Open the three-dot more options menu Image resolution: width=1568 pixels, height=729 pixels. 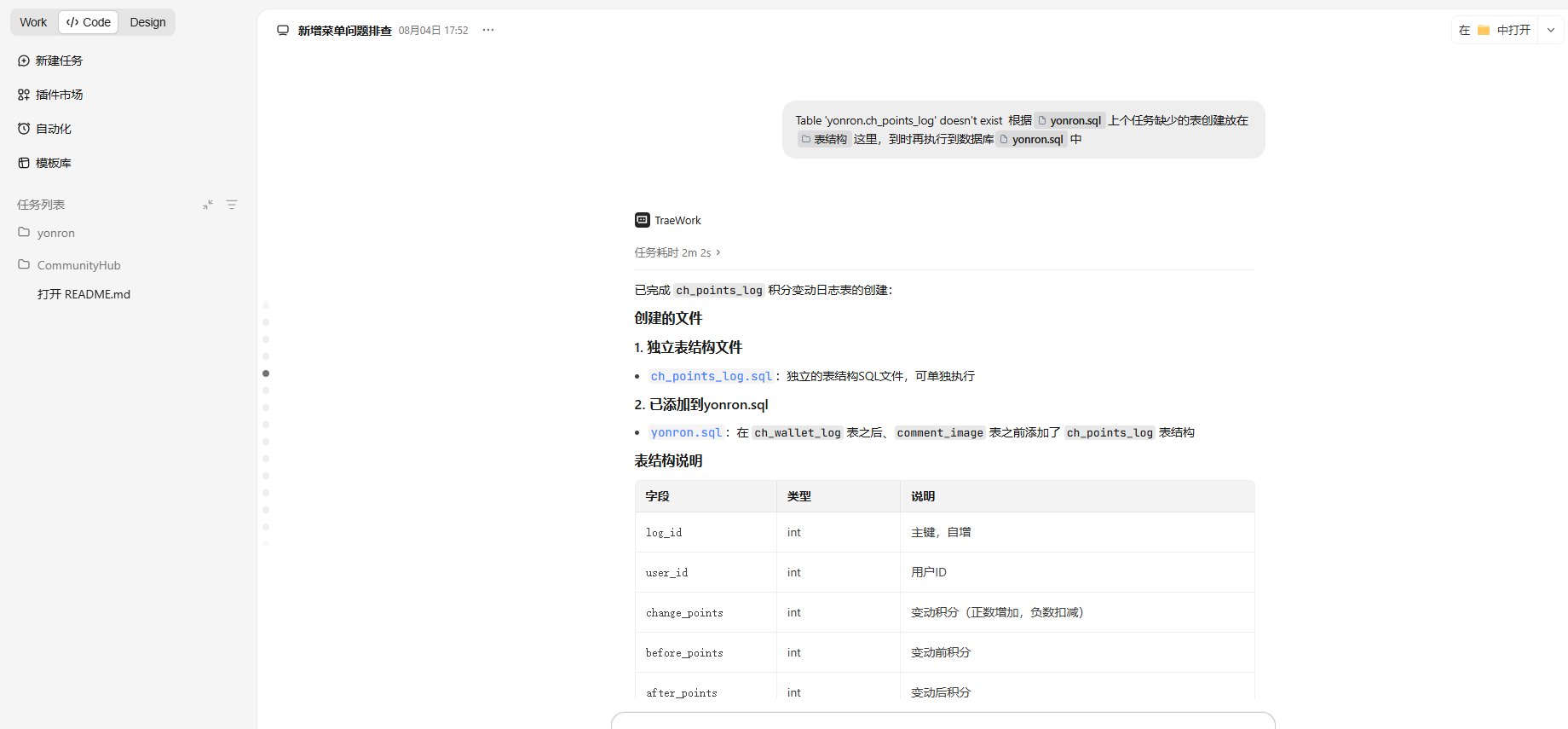tap(488, 30)
